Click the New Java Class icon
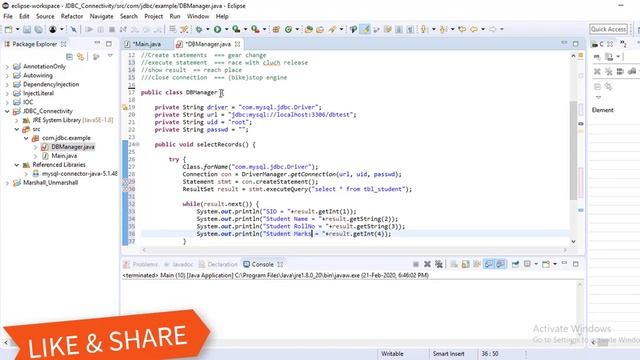The image size is (640, 360). point(289,29)
